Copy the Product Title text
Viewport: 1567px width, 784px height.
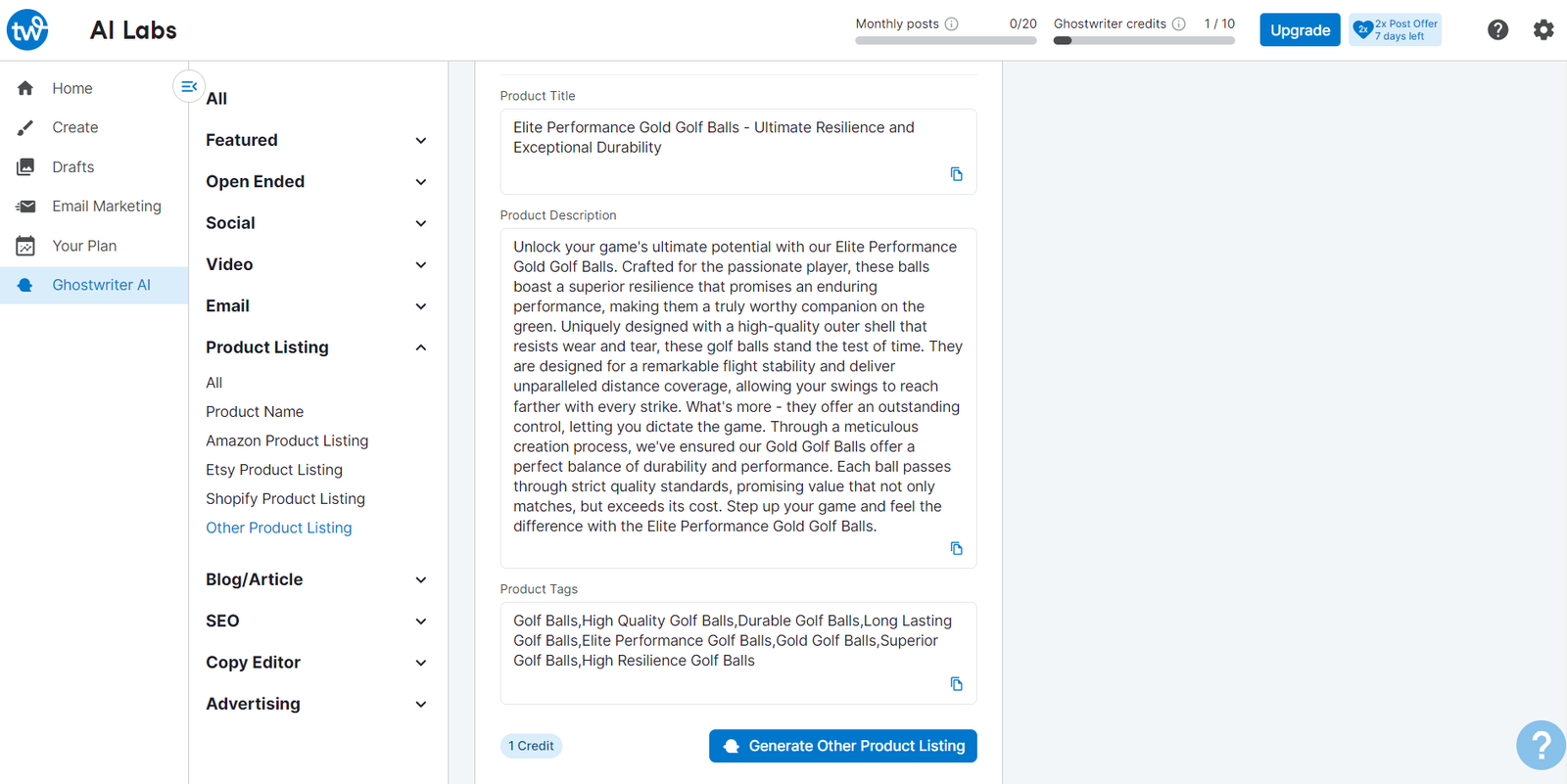point(957,174)
